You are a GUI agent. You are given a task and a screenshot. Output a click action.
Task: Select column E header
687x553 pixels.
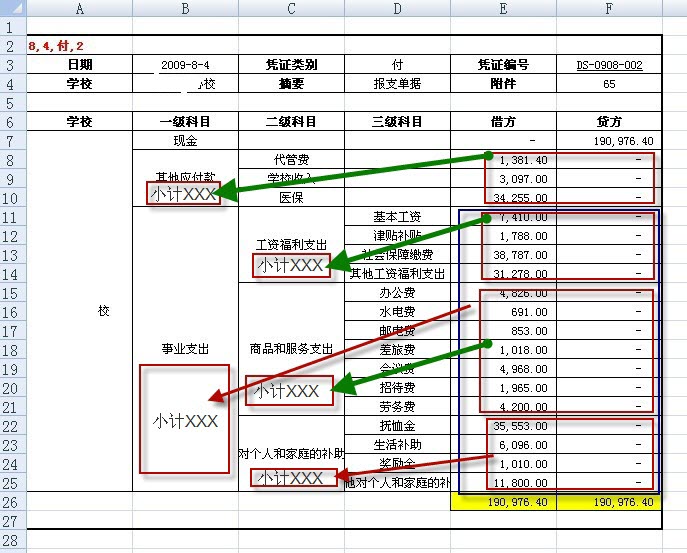[503, 8]
